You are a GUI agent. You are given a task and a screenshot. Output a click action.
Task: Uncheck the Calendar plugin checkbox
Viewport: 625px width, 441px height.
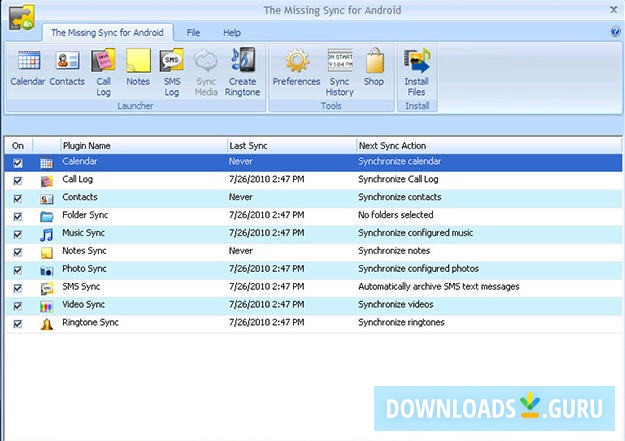17,162
